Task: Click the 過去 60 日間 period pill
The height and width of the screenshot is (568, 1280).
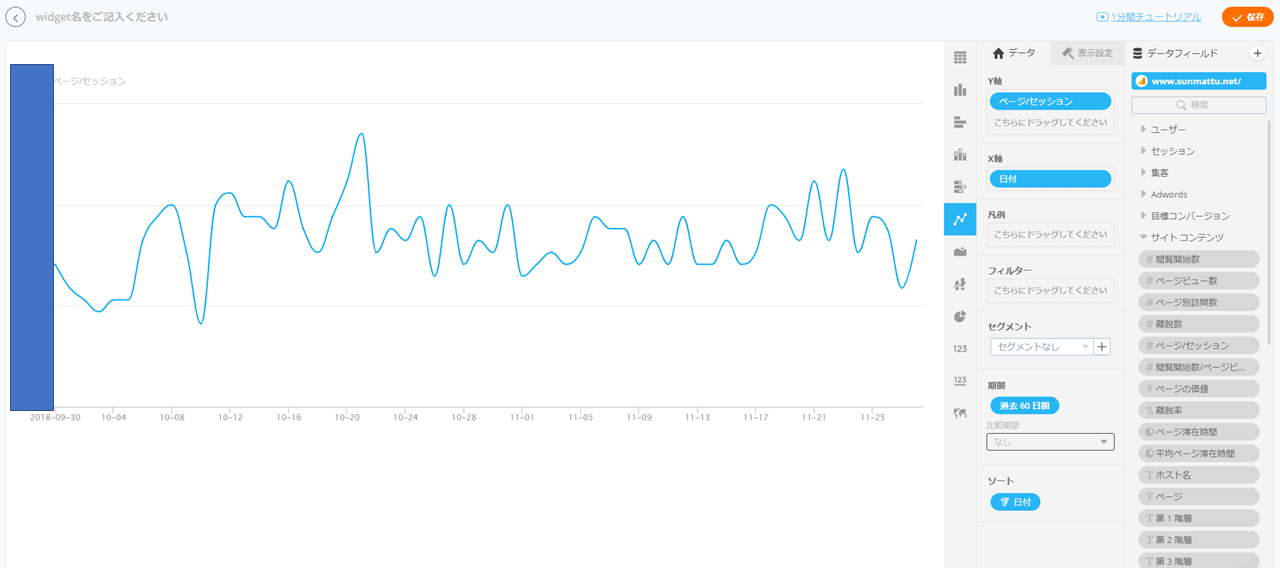Action: 1025,406
